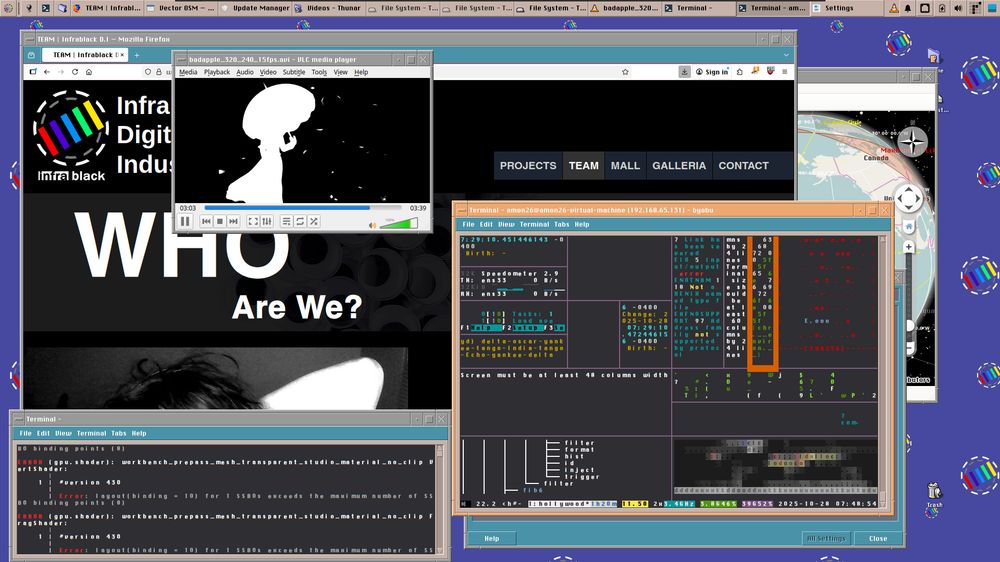Open Edit menu in byobu terminal

click(x=486, y=225)
